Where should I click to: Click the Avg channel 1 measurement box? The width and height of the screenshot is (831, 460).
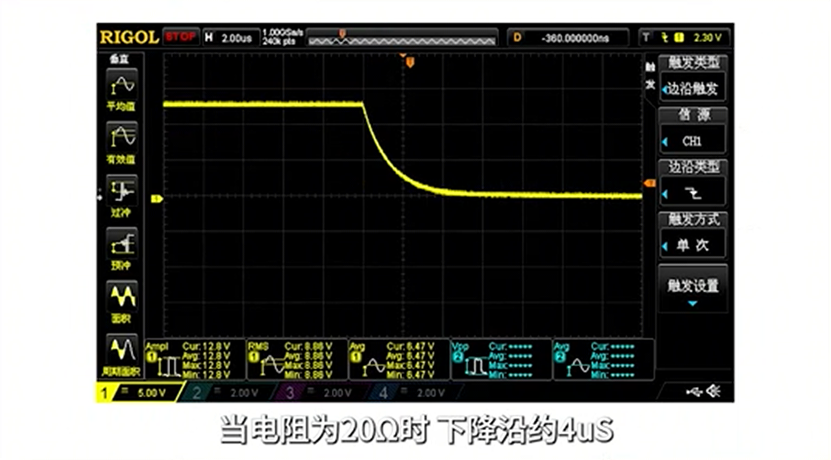coord(399,360)
